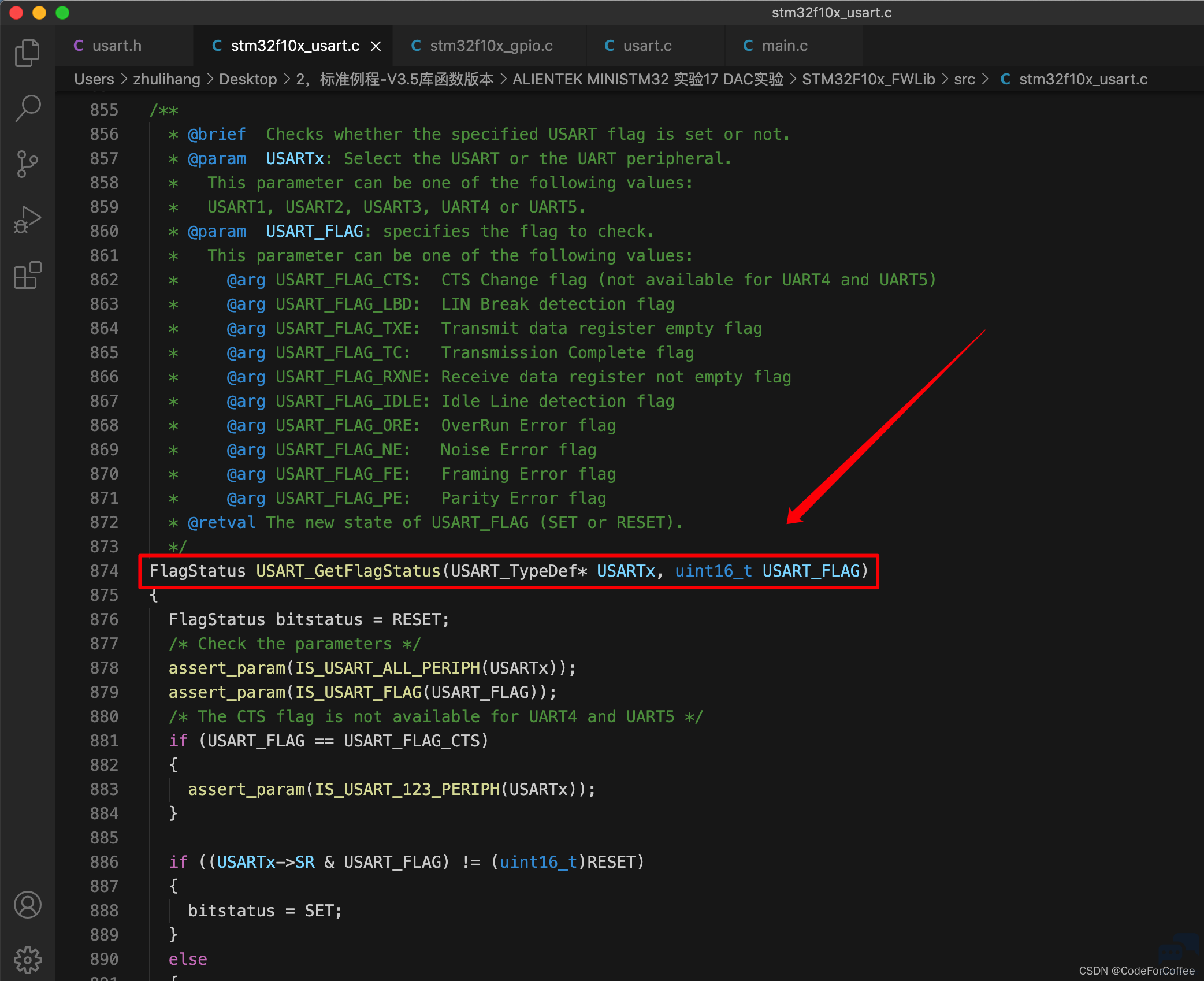Open the Extensions view icon
1204x981 pixels.
pyautogui.click(x=27, y=275)
